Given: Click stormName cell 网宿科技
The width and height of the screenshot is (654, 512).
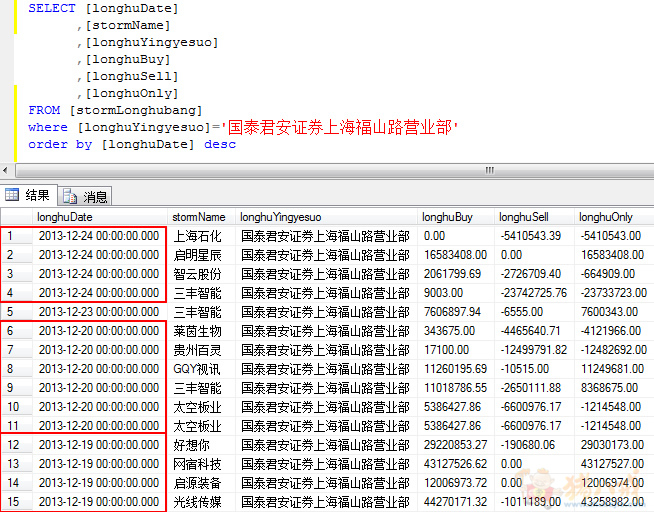Looking at the screenshot, I should (x=197, y=464).
